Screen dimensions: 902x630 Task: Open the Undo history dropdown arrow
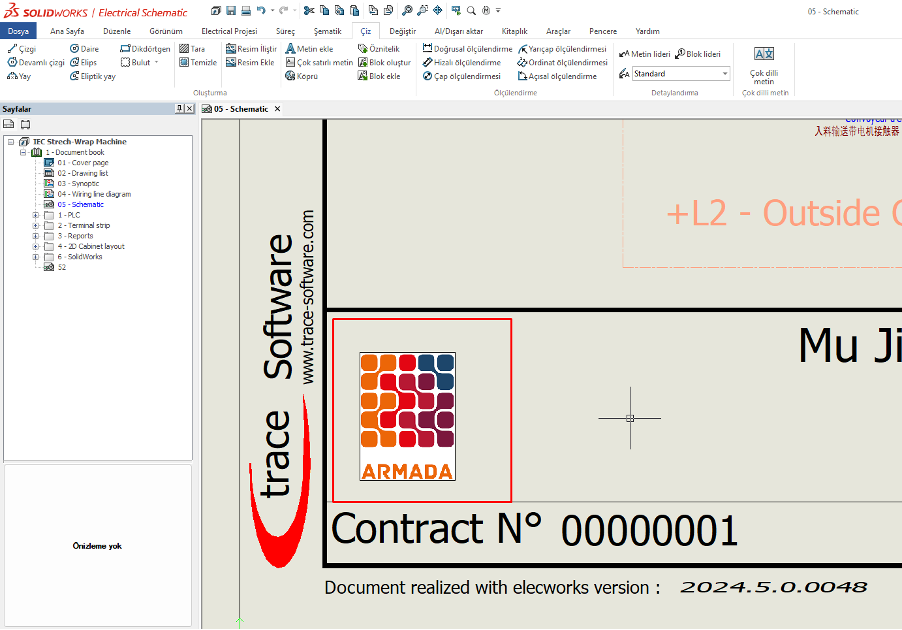tap(272, 10)
